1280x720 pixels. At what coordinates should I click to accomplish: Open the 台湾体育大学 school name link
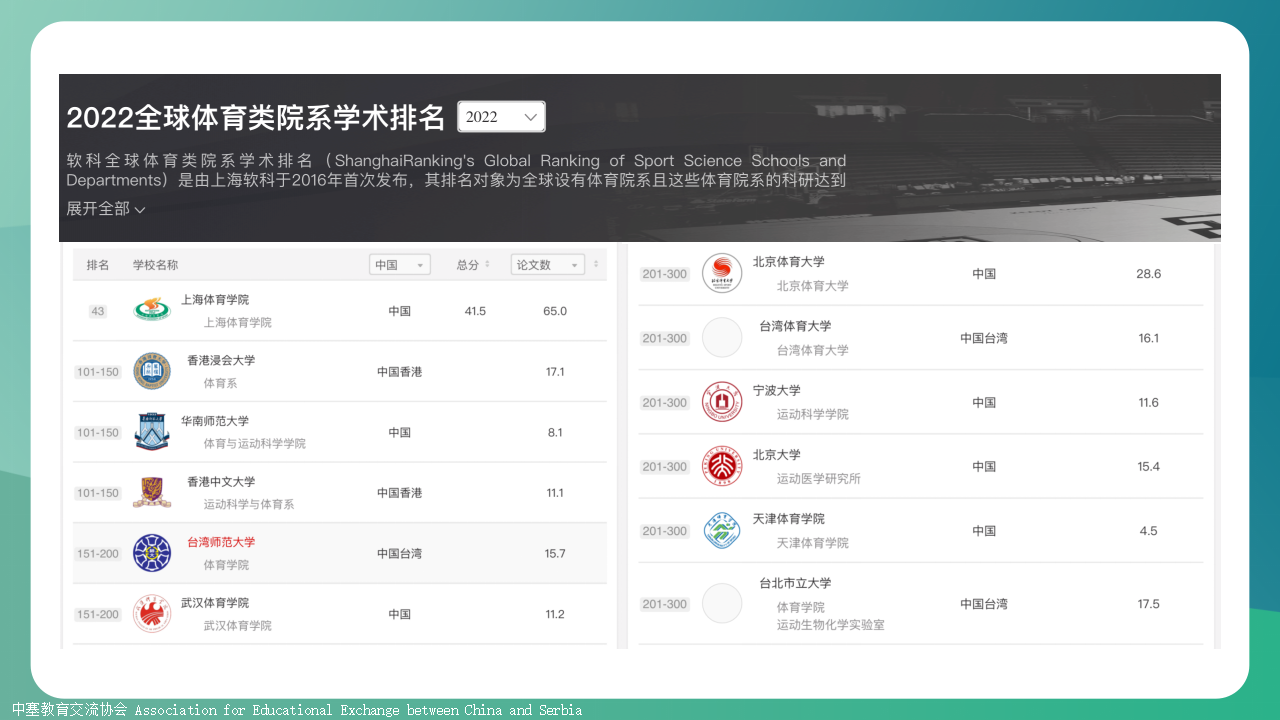[795, 326]
